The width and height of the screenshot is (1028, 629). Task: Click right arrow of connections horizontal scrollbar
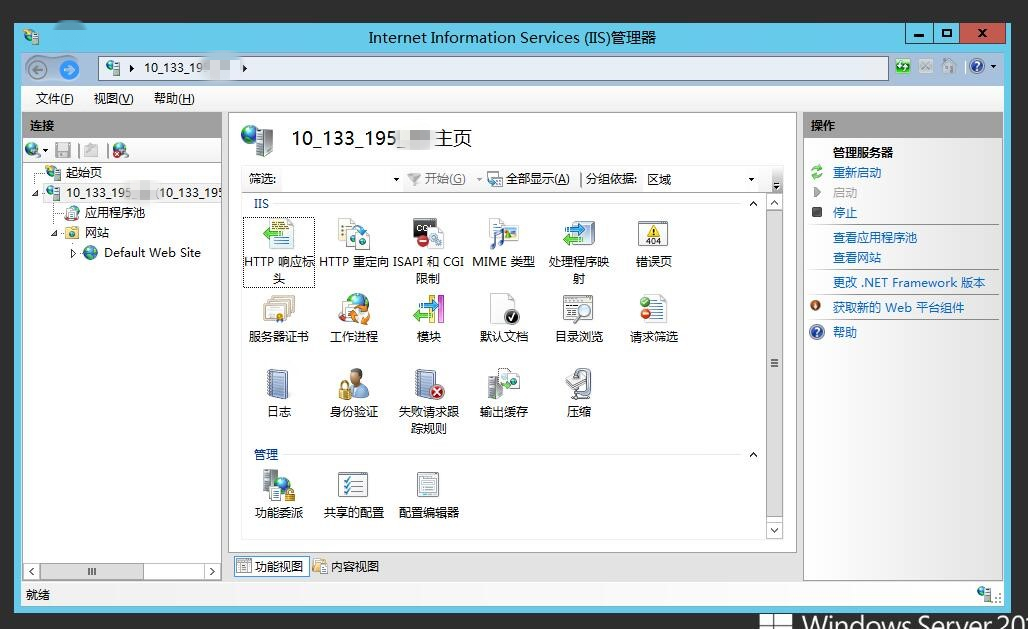point(212,571)
